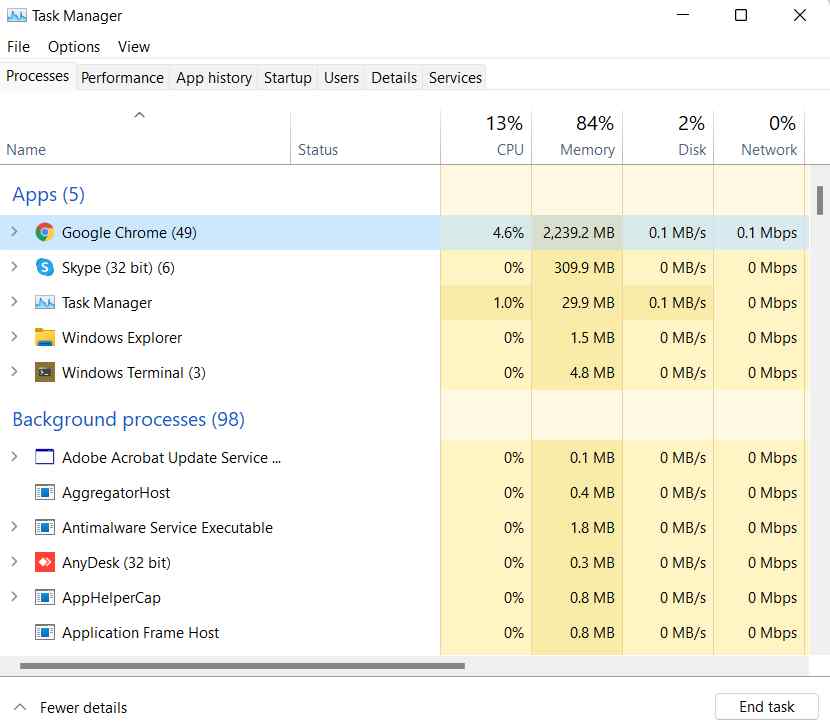The image size is (830, 727).
Task: Select the Processes tab
Action: 38,76
